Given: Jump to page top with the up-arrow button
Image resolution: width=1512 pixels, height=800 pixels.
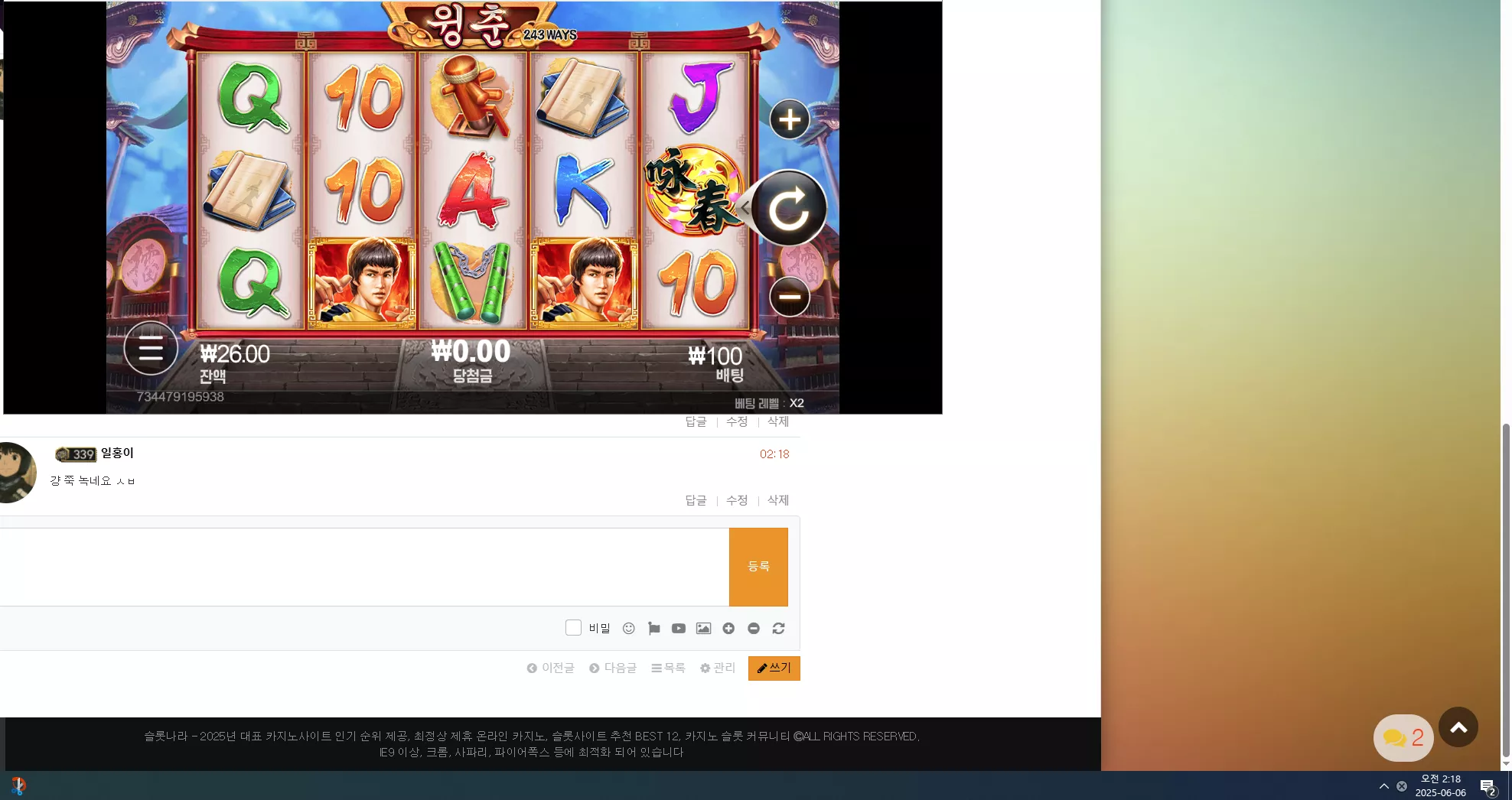Looking at the screenshot, I should pos(1458,727).
